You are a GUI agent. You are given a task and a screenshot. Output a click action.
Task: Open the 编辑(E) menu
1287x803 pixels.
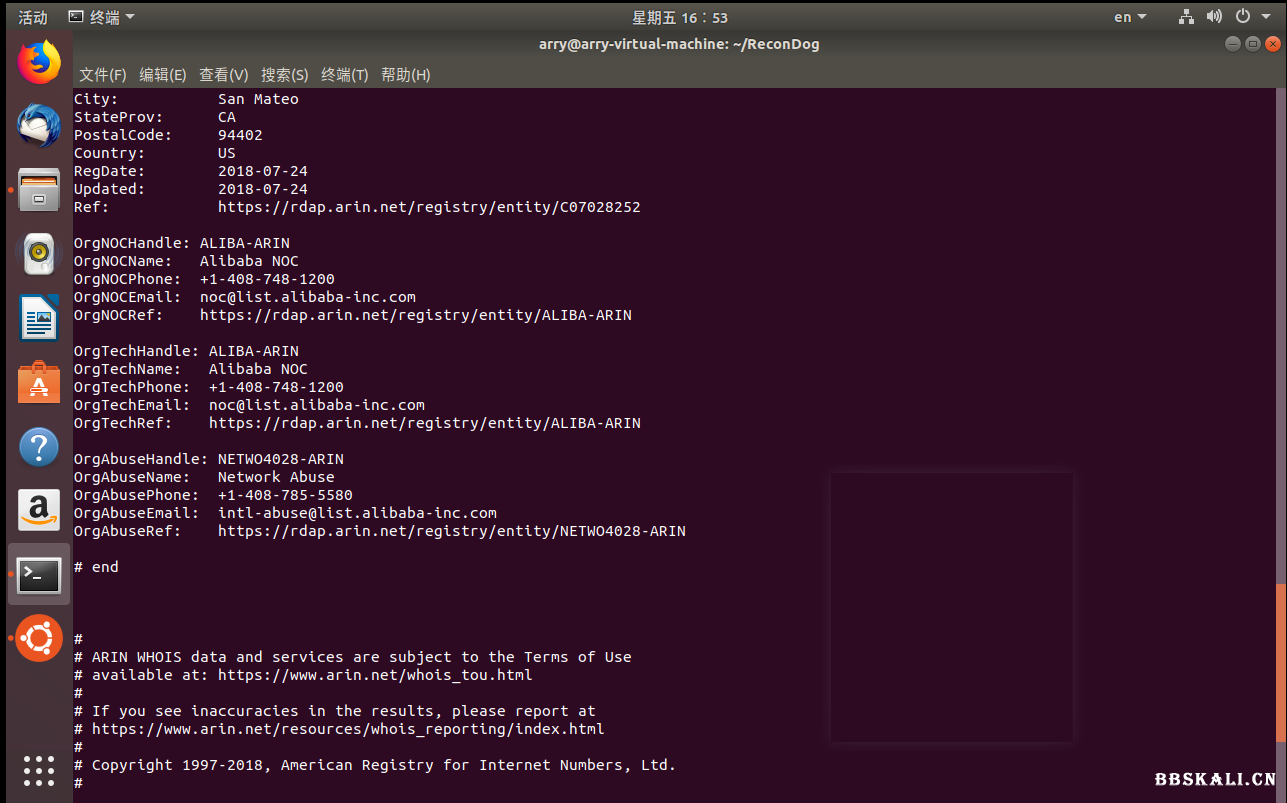point(163,75)
